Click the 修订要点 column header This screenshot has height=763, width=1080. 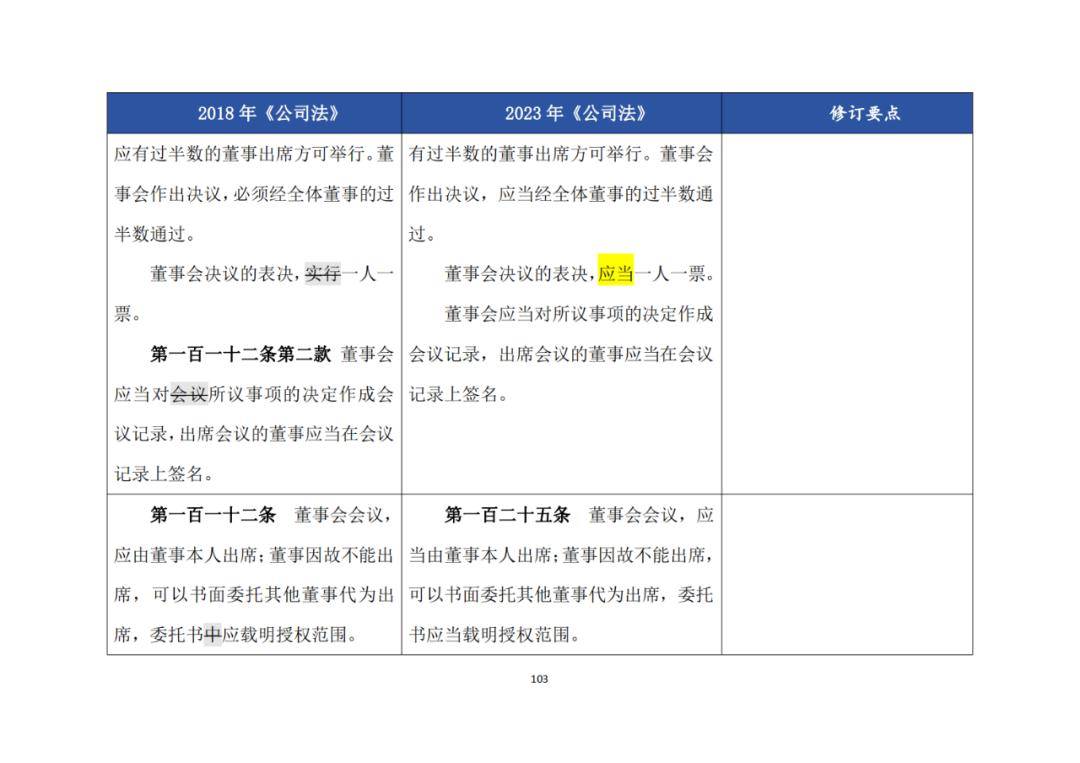coord(847,113)
